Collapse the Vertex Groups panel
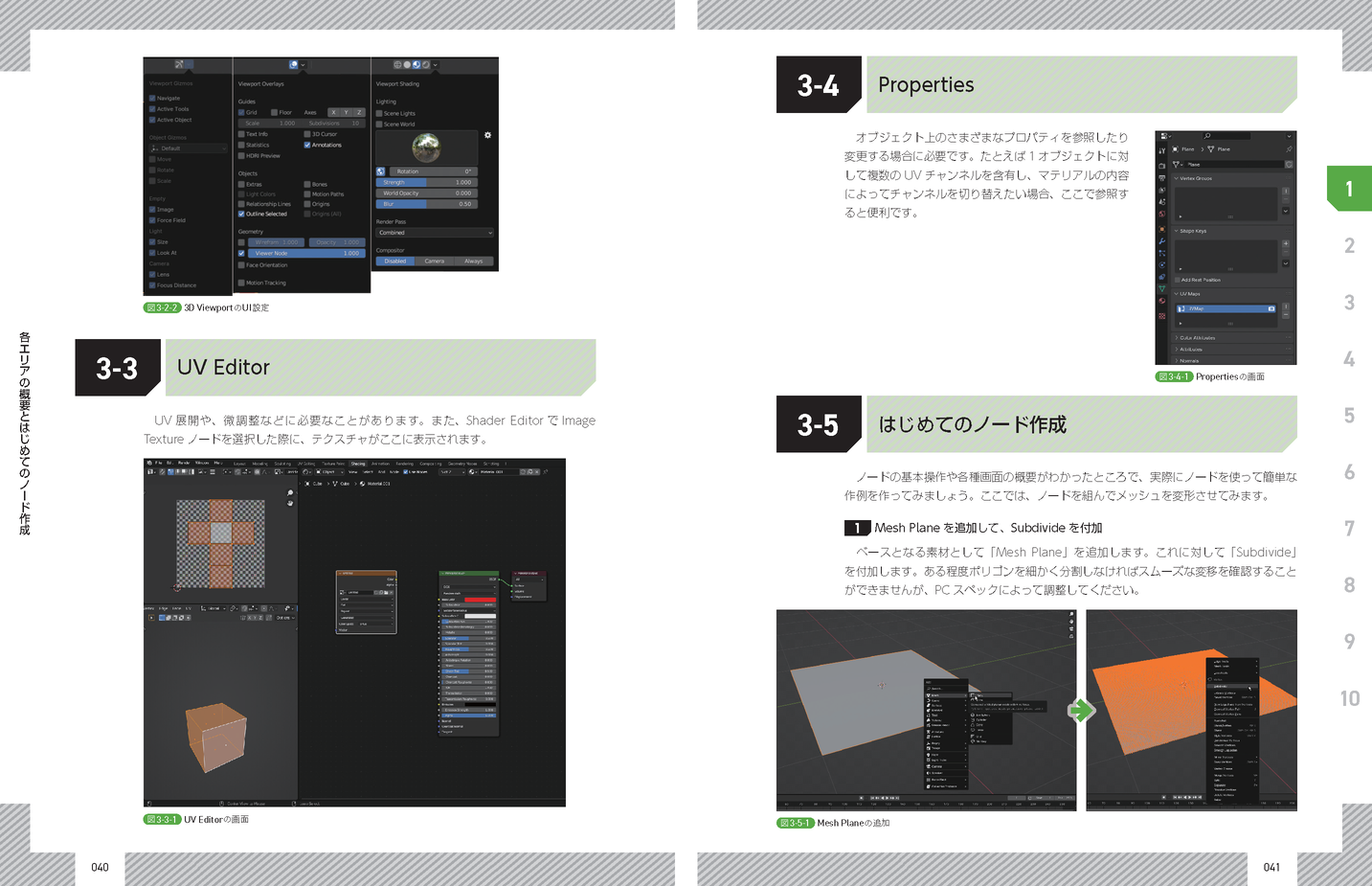The image size is (1372, 886). coord(1177,179)
